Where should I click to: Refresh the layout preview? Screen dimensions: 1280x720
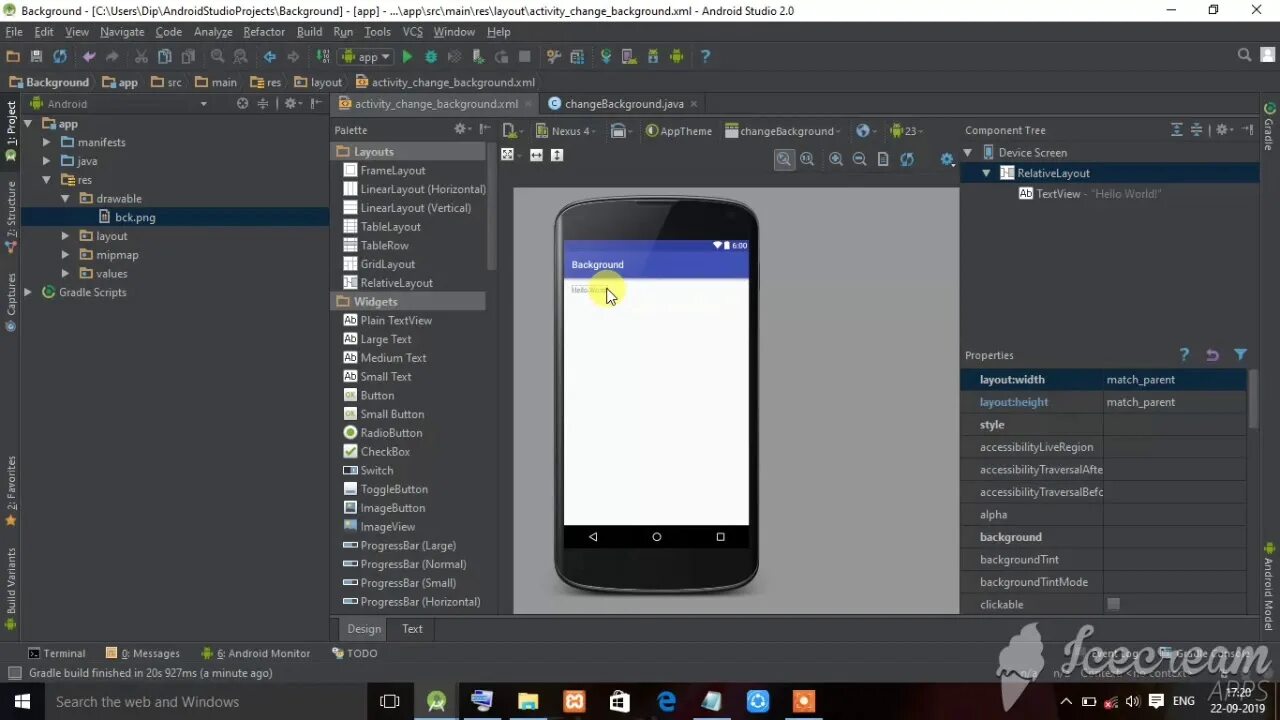coord(907,159)
